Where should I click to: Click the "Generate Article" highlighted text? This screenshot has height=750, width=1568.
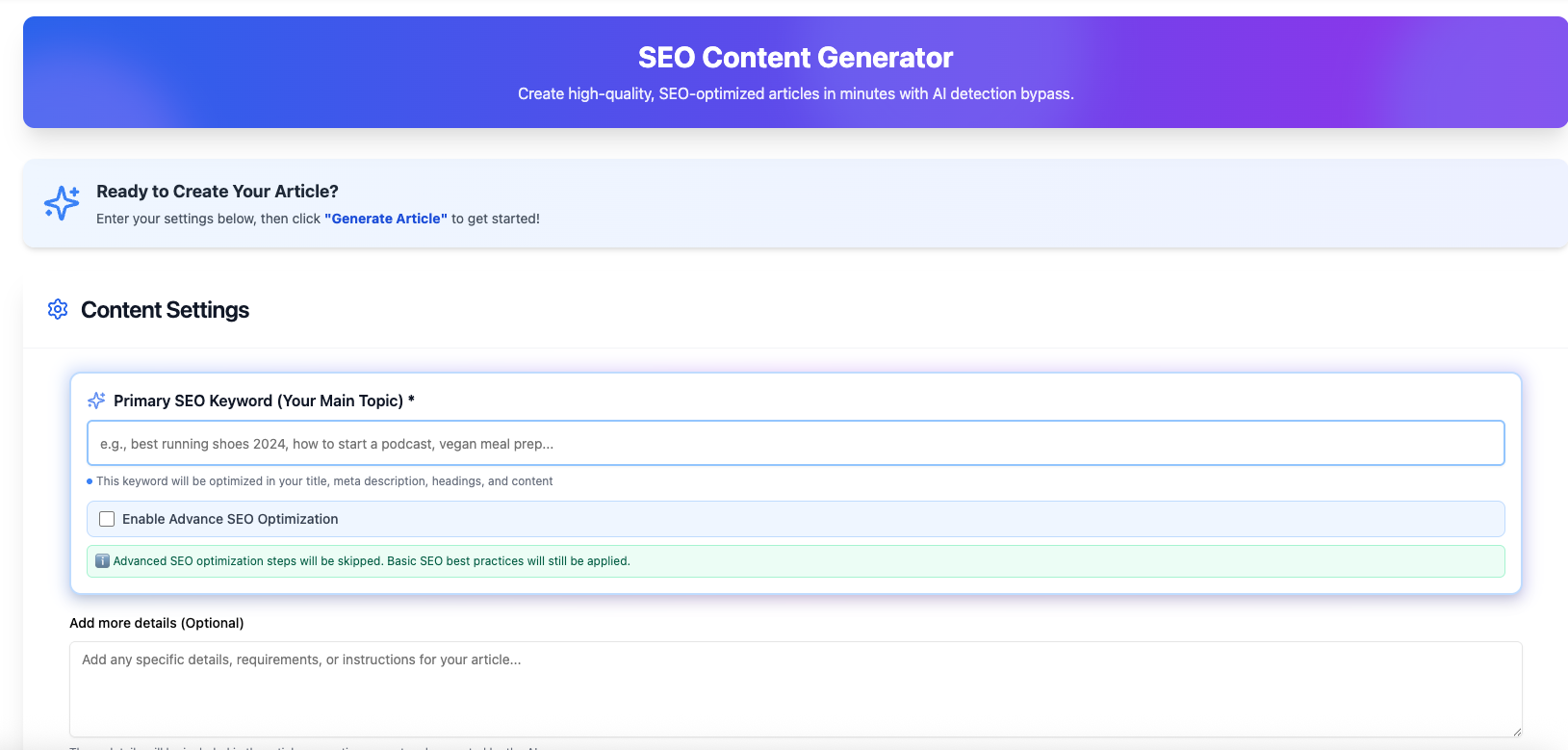(x=386, y=219)
